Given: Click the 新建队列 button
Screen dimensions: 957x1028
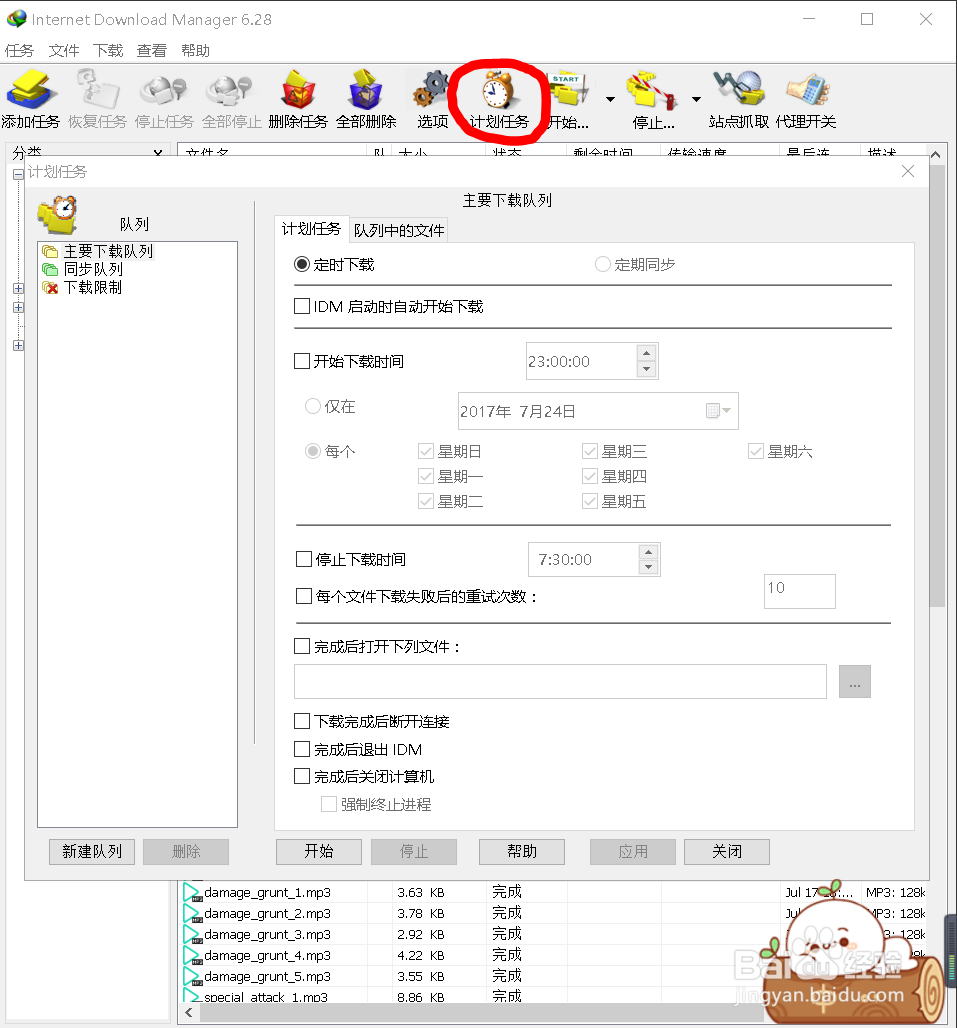Looking at the screenshot, I should click(92, 852).
